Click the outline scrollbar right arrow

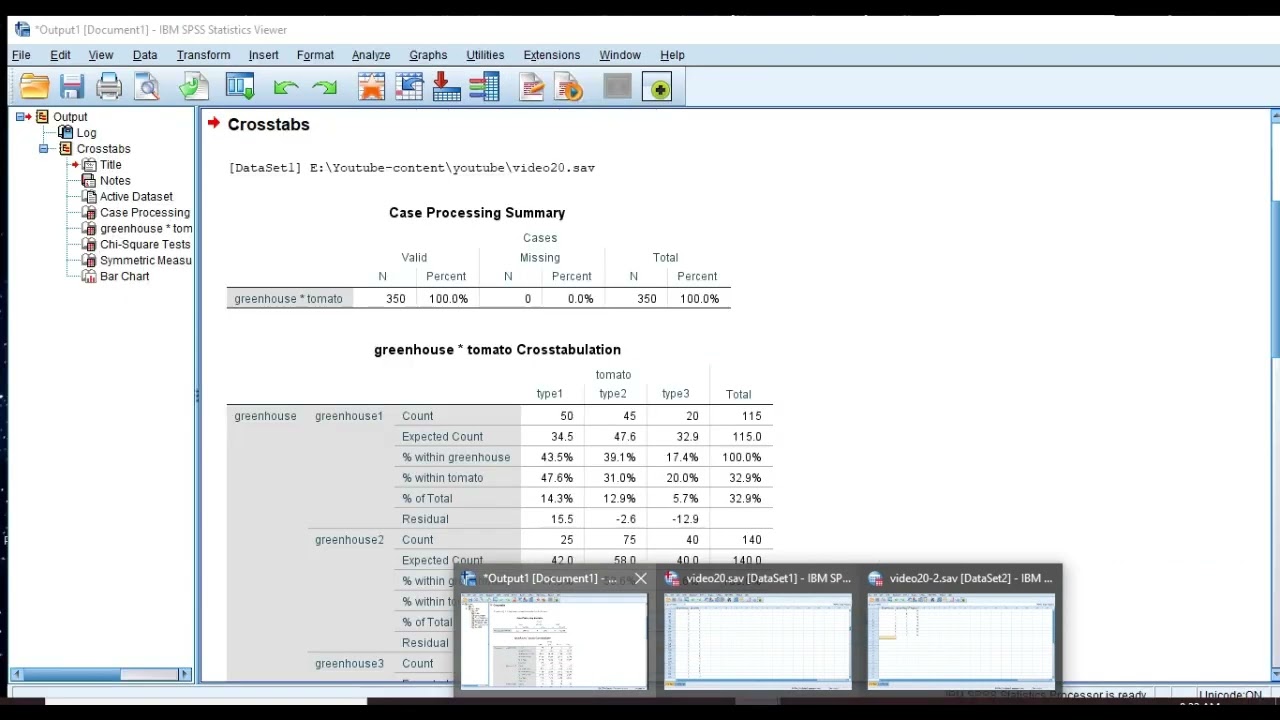click(185, 675)
